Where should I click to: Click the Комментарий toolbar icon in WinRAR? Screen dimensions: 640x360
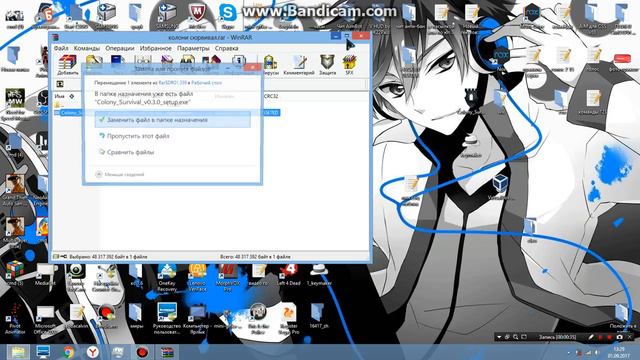point(299,64)
